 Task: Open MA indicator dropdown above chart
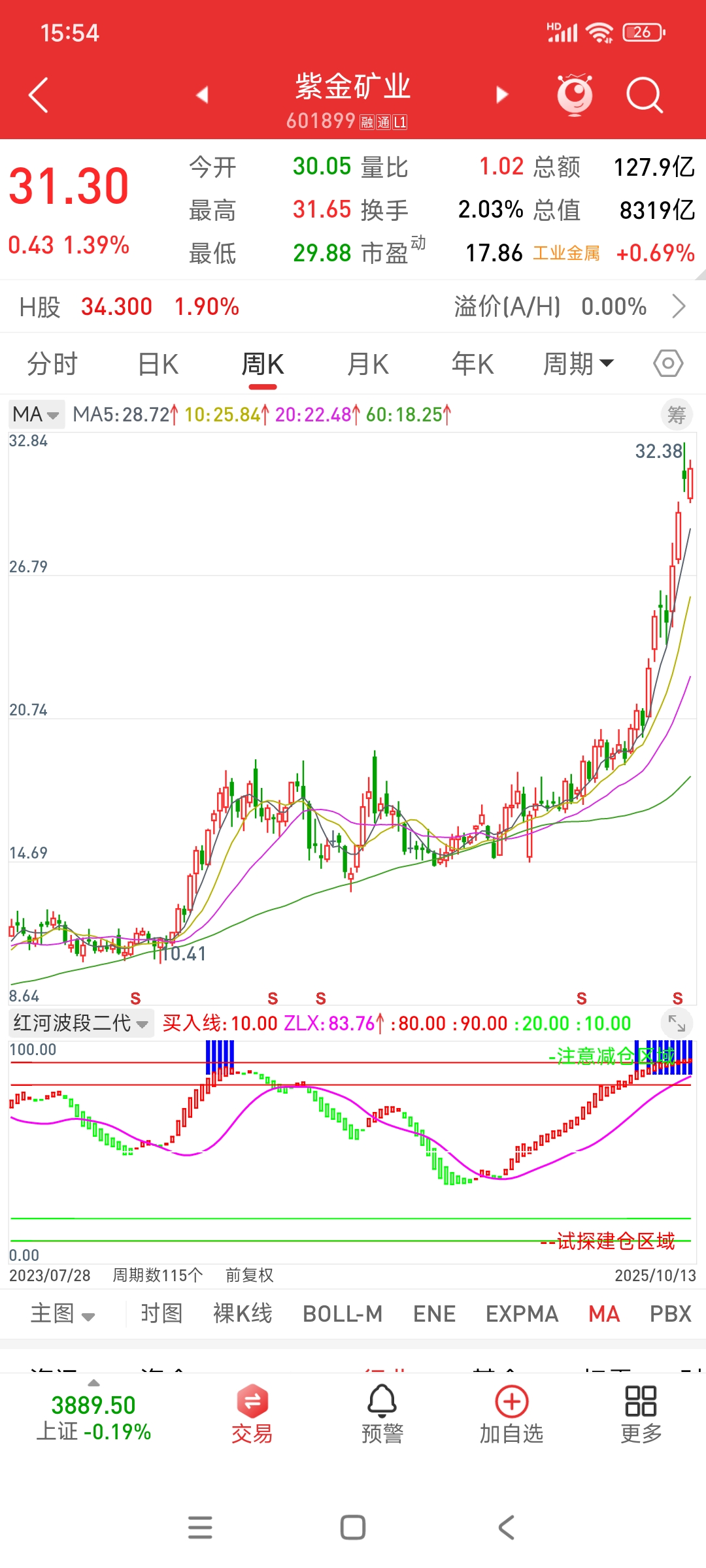coord(37,414)
